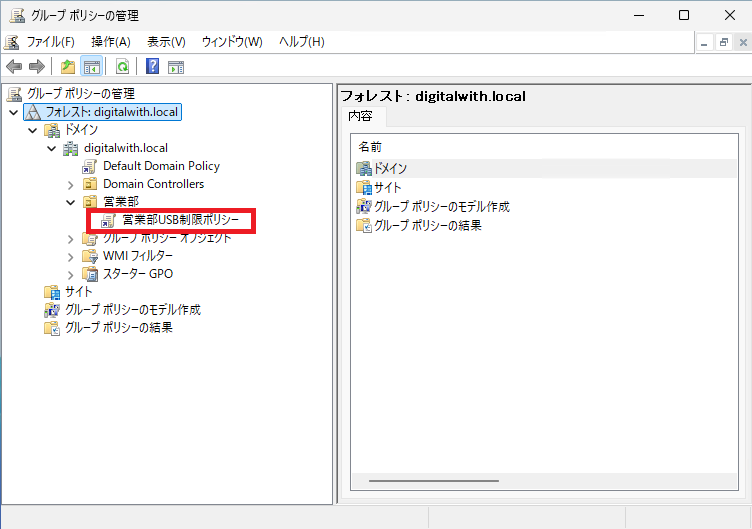Viewport: 752px width, 529px height.
Task: Restore the inner MDI child window
Action: pos(724,43)
